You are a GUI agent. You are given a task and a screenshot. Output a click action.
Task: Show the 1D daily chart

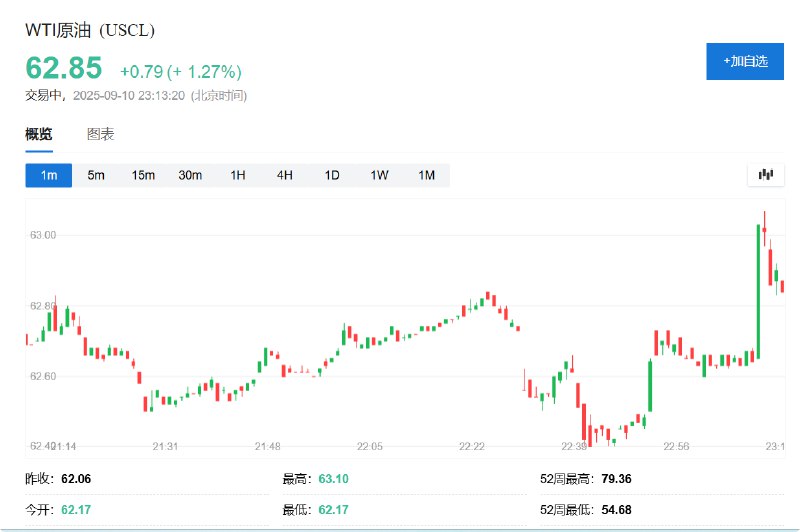coord(332,175)
